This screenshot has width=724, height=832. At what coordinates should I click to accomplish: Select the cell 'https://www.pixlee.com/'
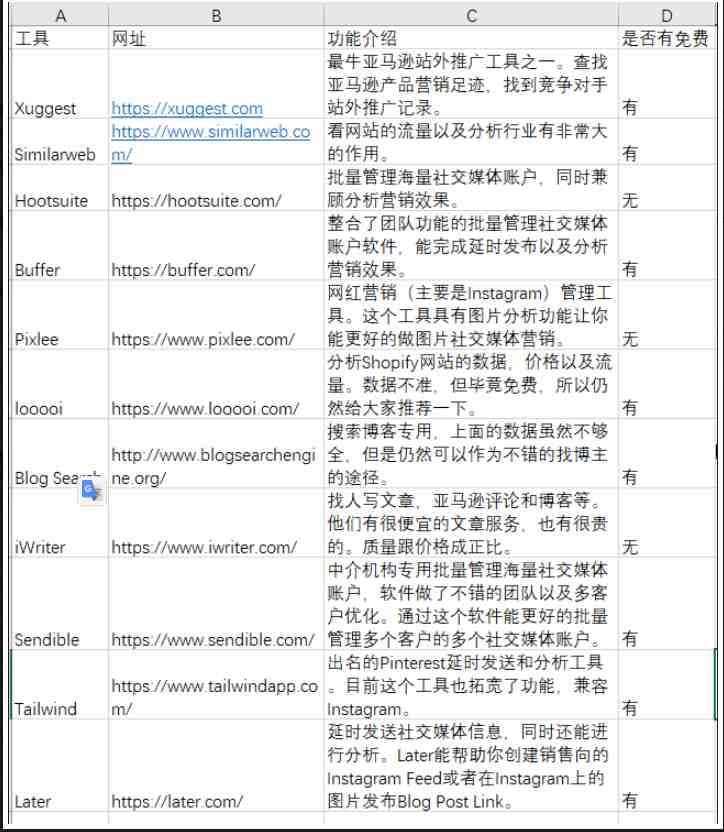click(216, 315)
